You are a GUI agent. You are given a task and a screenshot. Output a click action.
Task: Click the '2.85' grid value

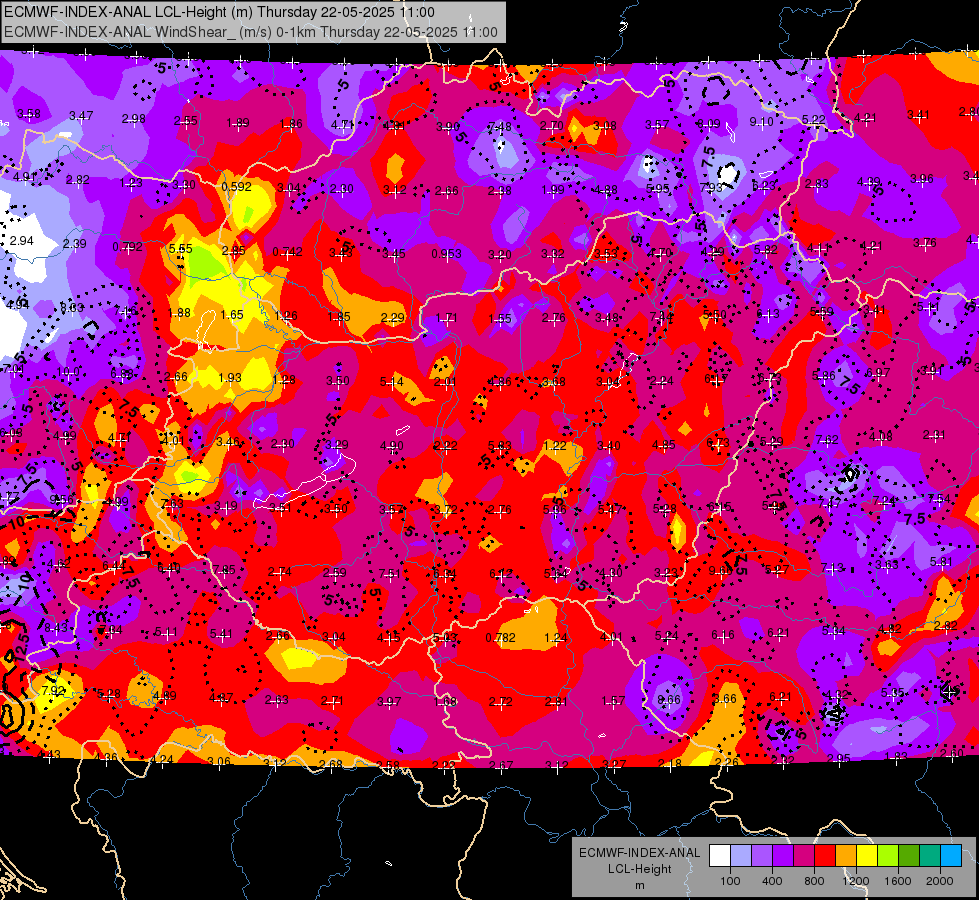(x=234, y=250)
